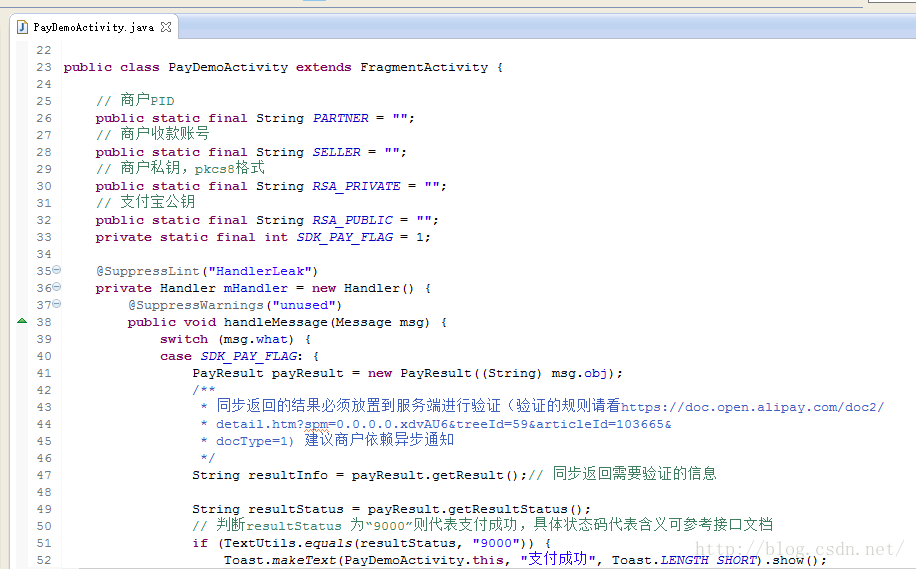Click mHandler variable on line 36
916x569 pixels.
pyautogui.click(x=256, y=288)
